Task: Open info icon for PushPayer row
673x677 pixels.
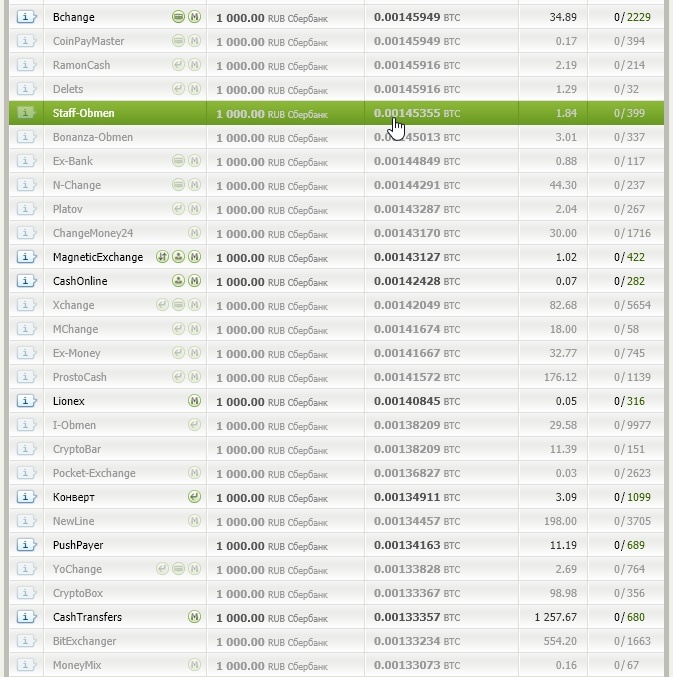Action: [x=26, y=545]
